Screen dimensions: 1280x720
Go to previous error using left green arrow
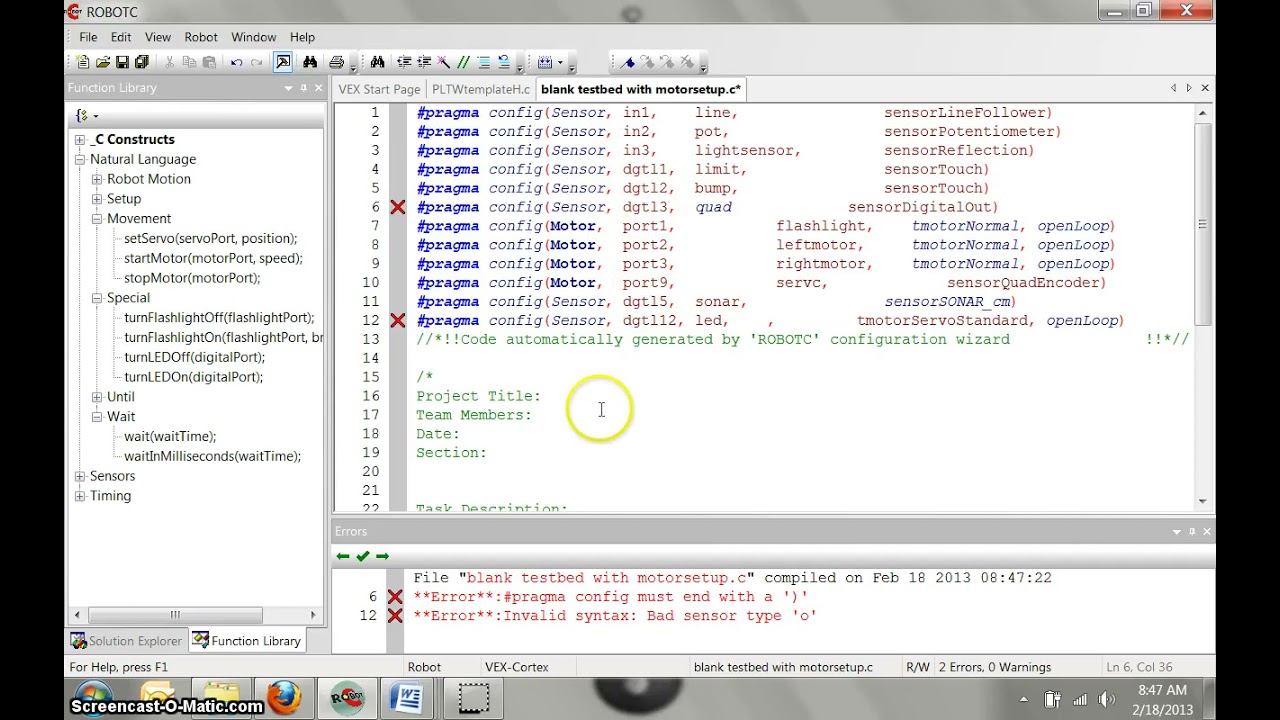(343, 556)
